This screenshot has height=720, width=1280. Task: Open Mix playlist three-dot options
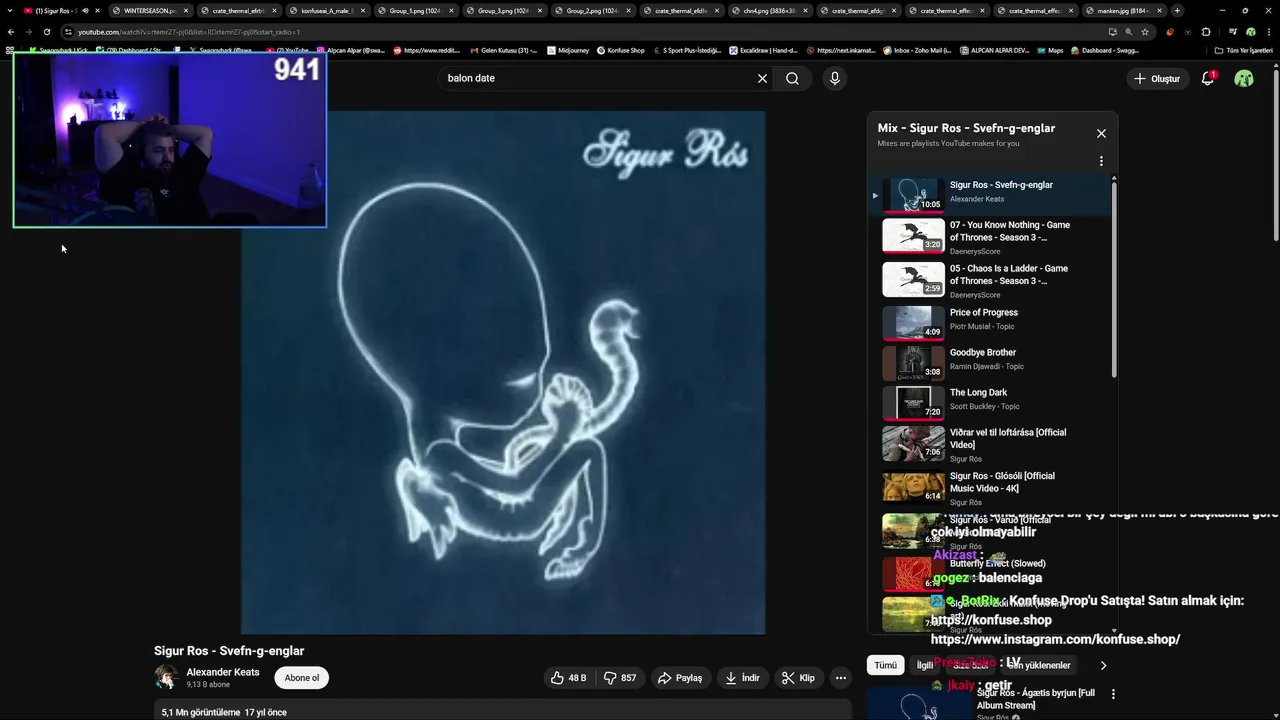coord(1101,161)
